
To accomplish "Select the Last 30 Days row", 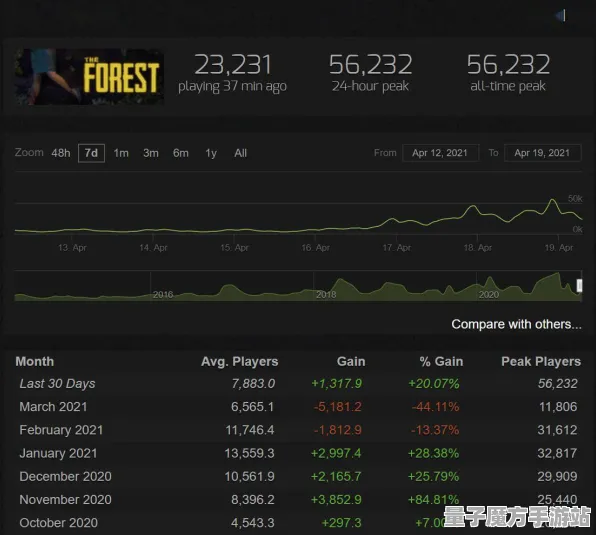I will pyautogui.click(x=298, y=384).
